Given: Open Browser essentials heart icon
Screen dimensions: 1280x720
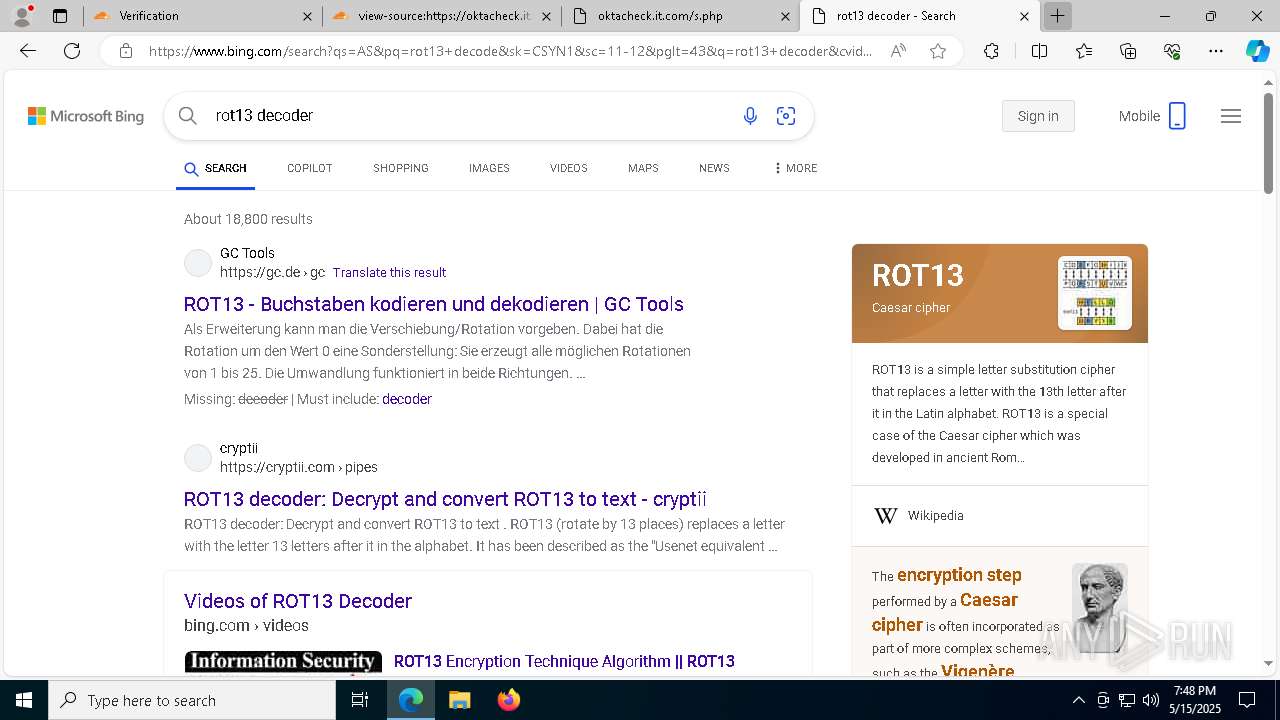Looking at the screenshot, I should 1172,51.
